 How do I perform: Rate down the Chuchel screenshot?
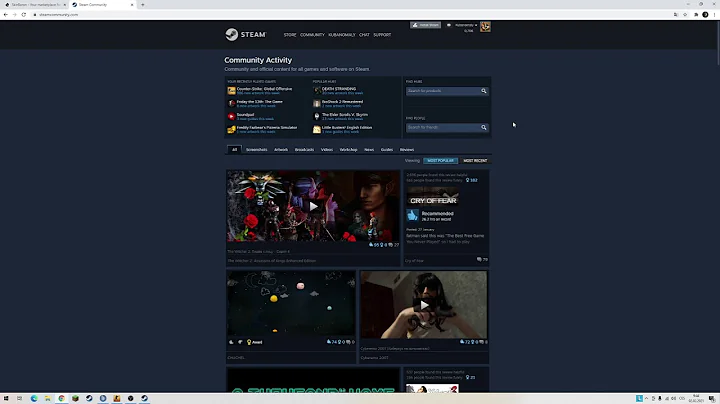pos(240,342)
